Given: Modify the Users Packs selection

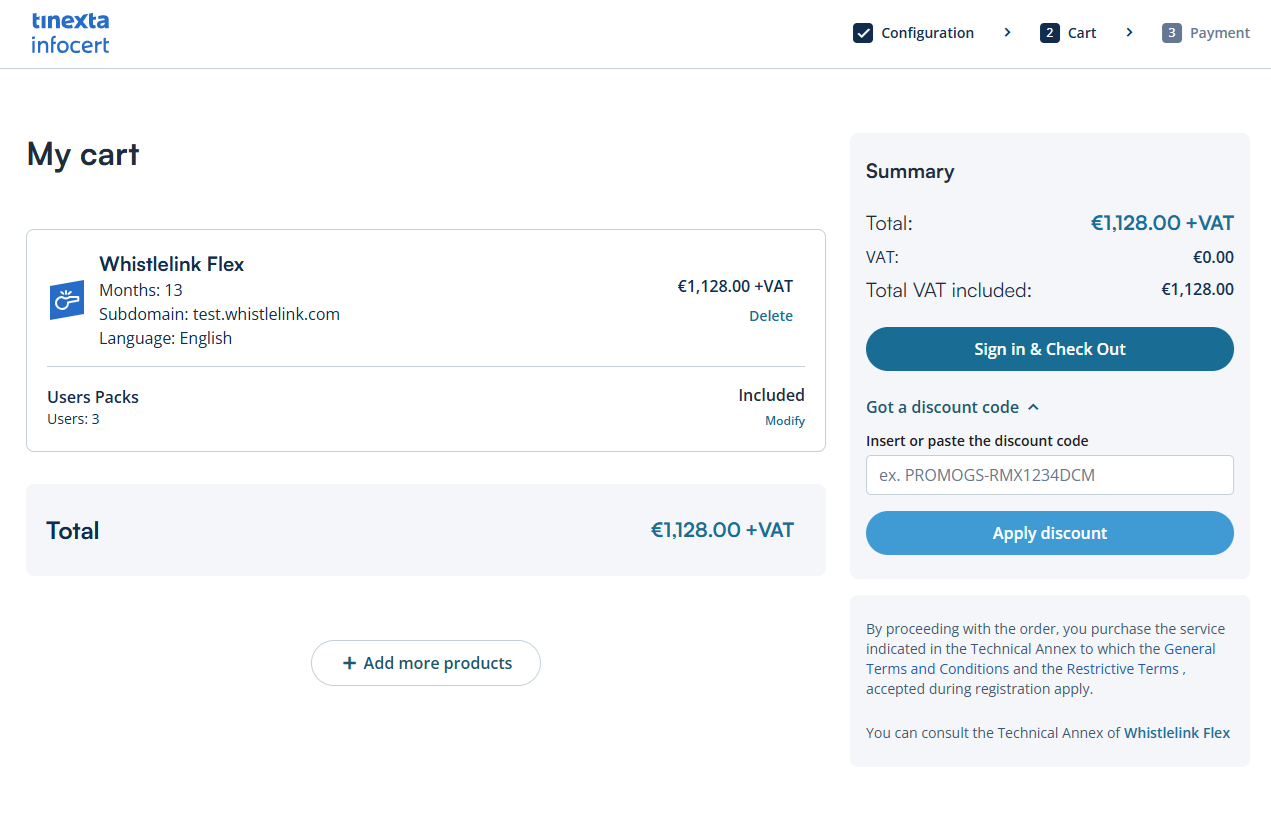Looking at the screenshot, I should [x=785, y=421].
